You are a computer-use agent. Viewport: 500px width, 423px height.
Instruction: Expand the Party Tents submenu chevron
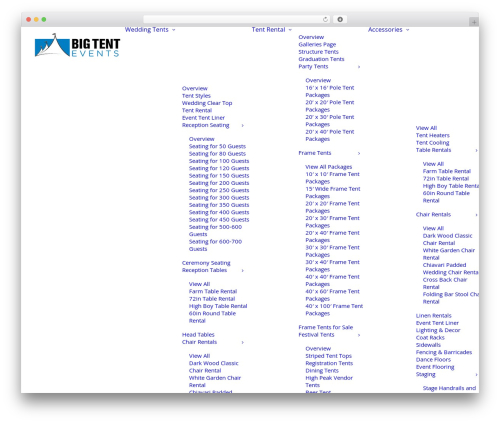359,67
